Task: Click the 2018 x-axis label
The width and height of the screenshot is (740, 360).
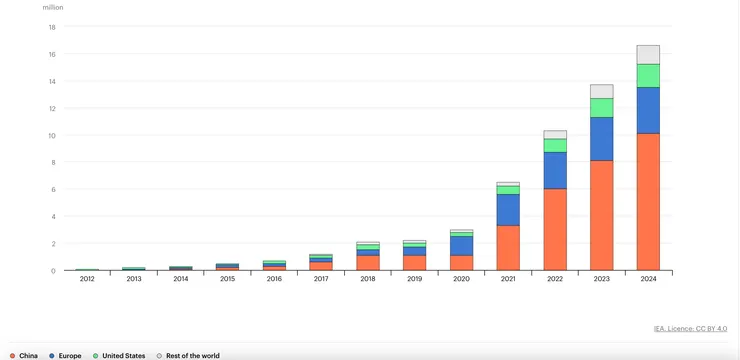Action: (x=368, y=279)
